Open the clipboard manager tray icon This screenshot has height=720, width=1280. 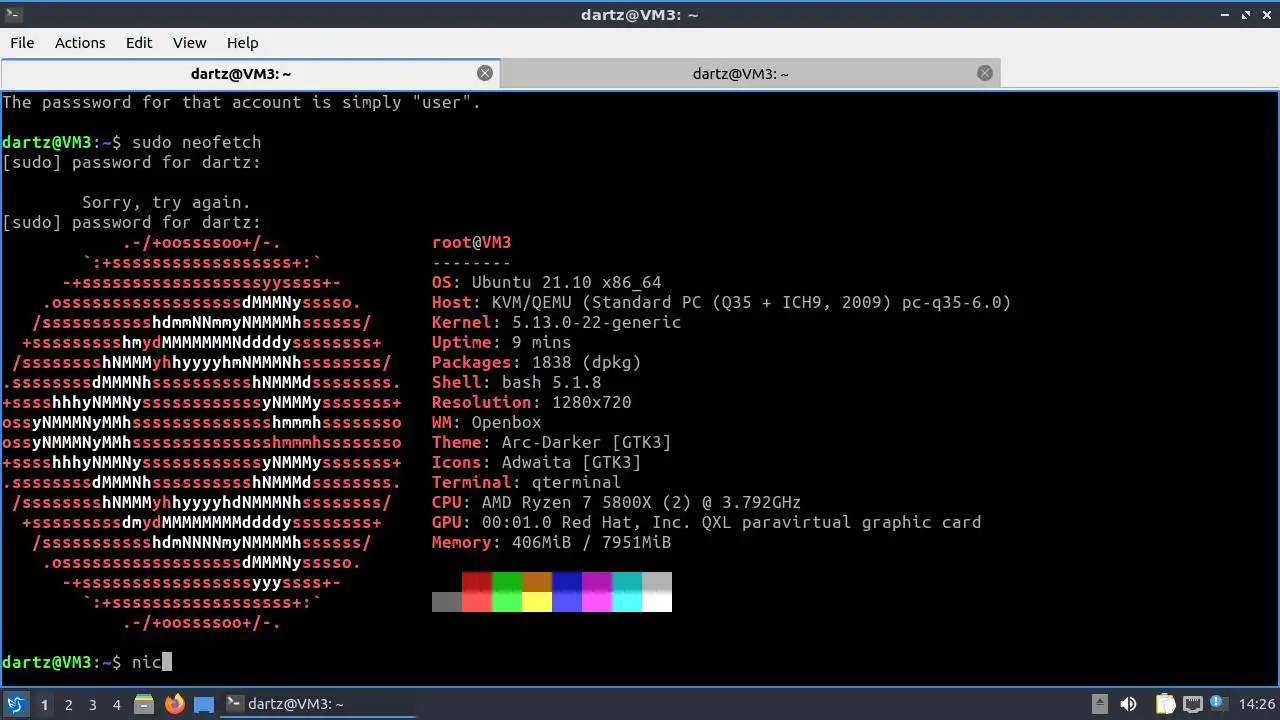[1165, 704]
